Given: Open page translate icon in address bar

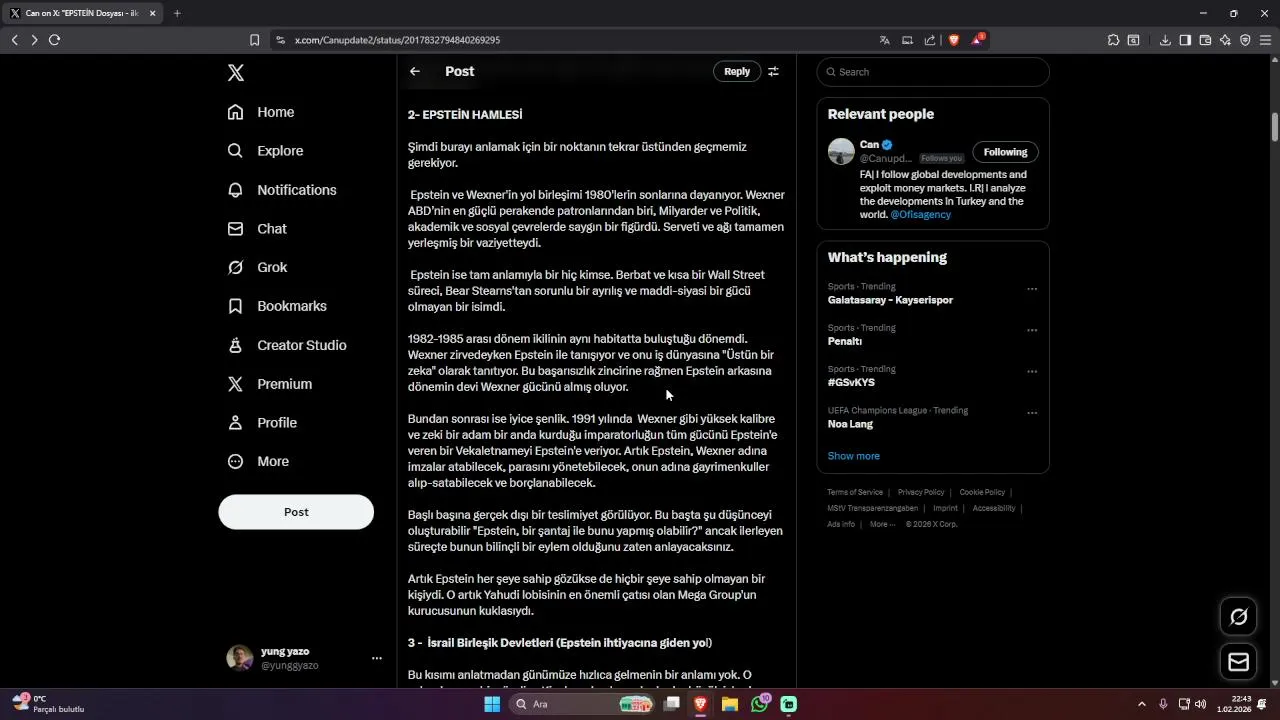Looking at the screenshot, I should click(884, 40).
